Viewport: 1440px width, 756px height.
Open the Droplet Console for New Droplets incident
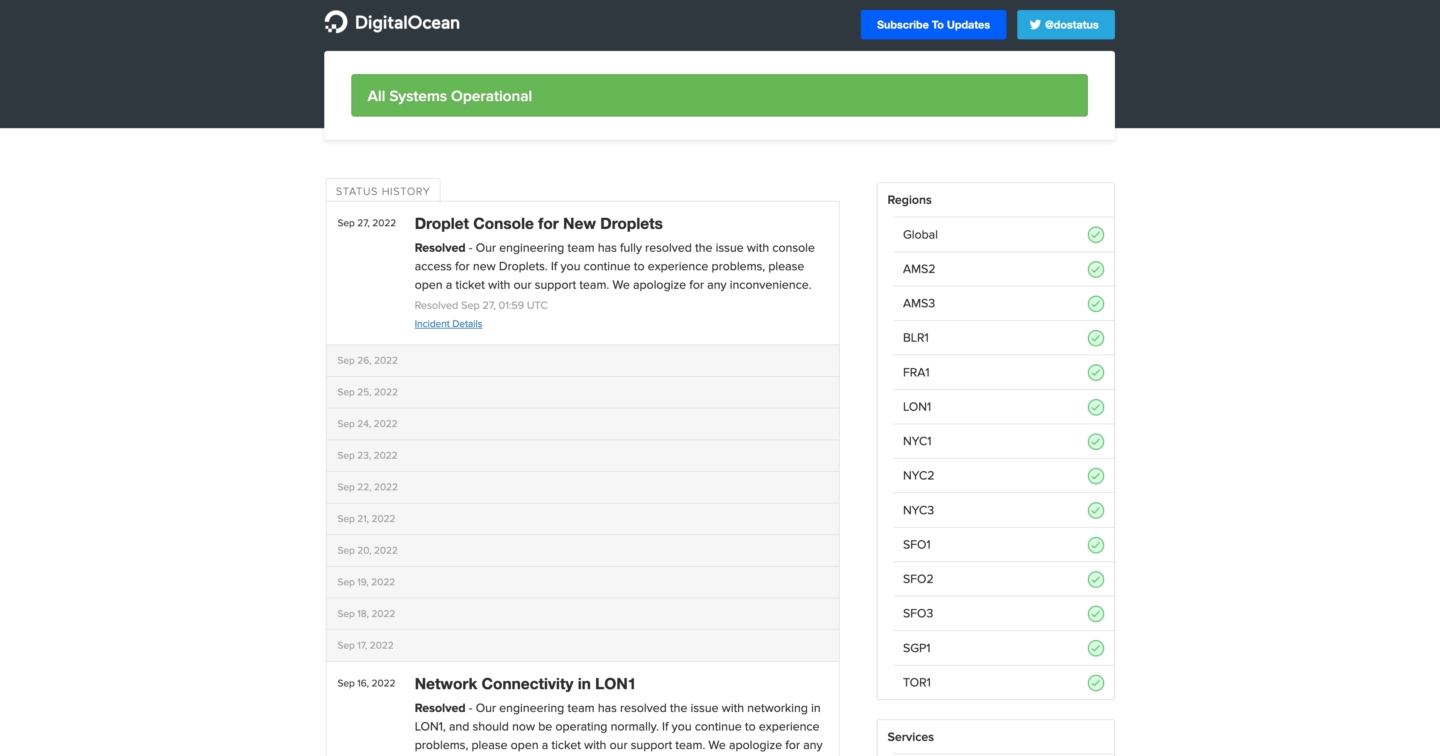539,224
